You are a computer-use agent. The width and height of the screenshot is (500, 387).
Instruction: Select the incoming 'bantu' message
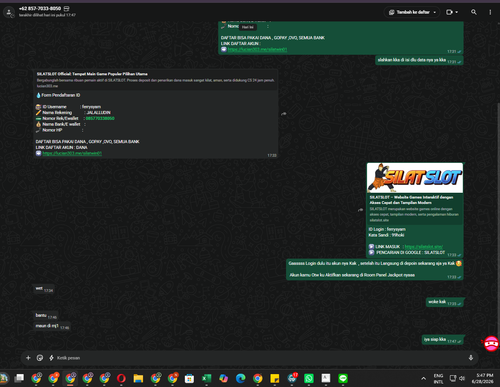46,316
